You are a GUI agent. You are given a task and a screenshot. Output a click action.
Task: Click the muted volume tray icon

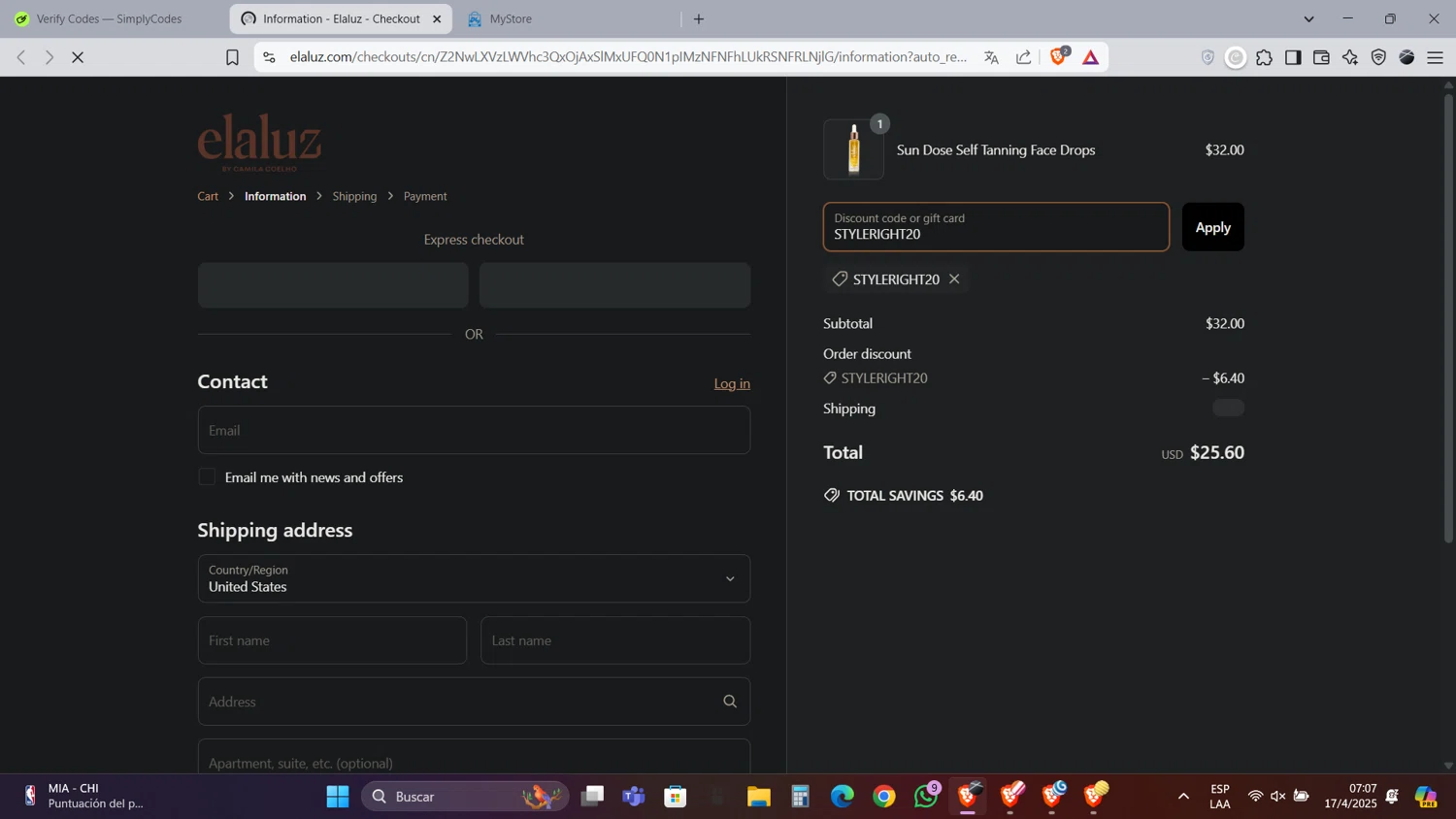coord(1278,797)
